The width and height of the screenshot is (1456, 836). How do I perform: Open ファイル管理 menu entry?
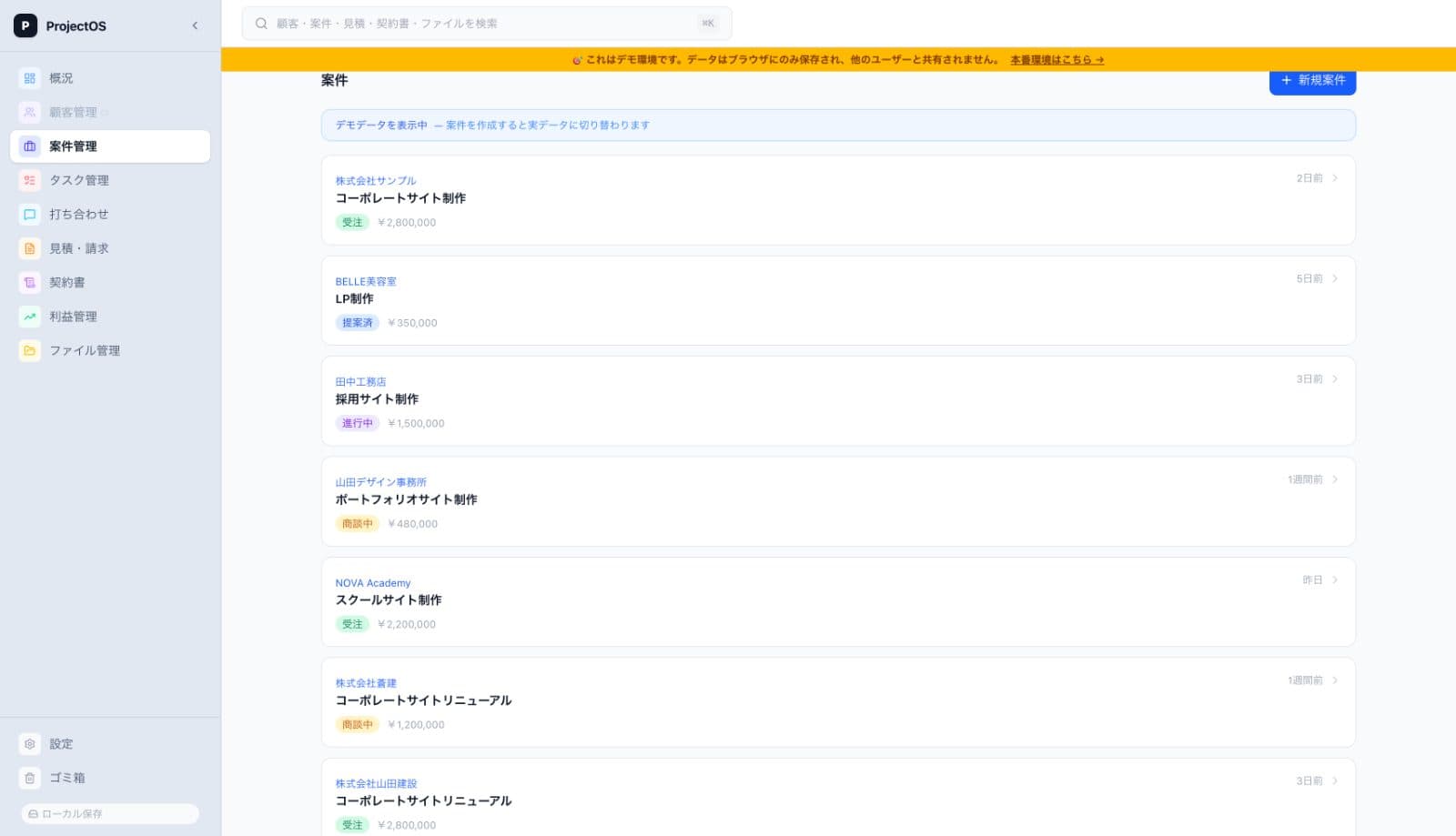click(x=110, y=350)
